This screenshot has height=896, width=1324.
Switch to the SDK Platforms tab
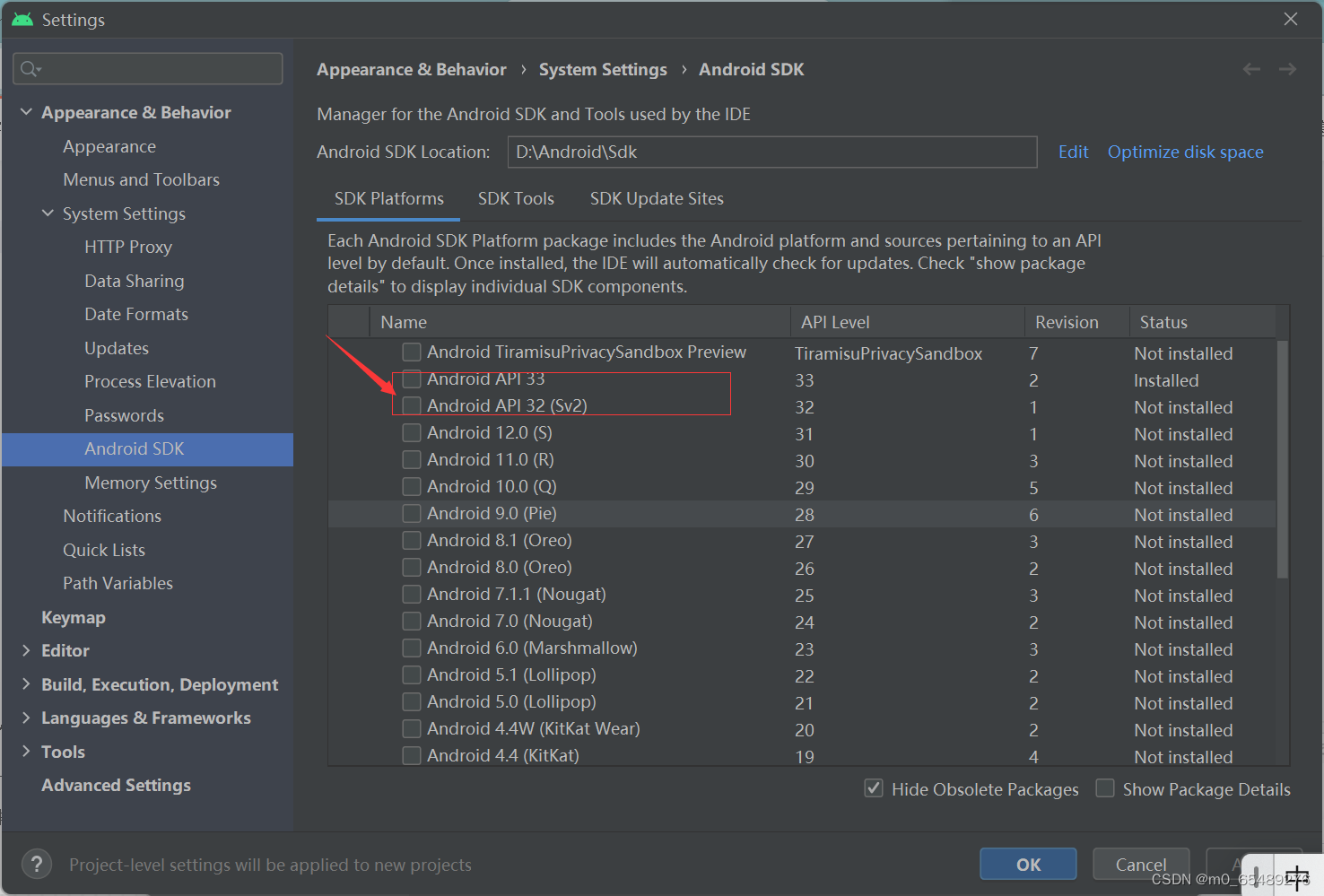tap(388, 198)
